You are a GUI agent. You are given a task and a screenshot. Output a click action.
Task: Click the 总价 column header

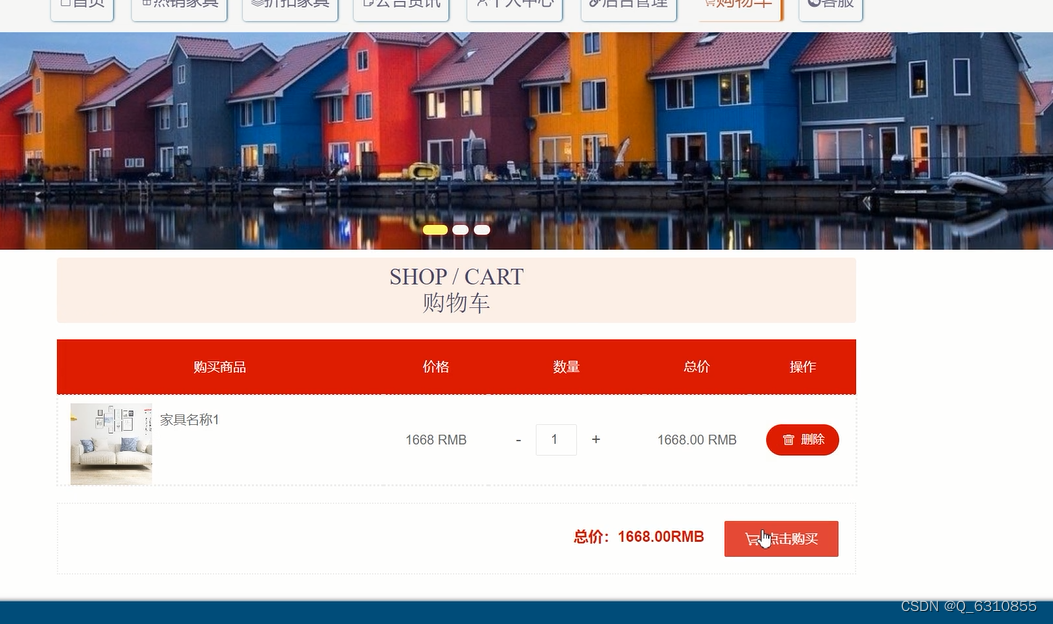(696, 367)
